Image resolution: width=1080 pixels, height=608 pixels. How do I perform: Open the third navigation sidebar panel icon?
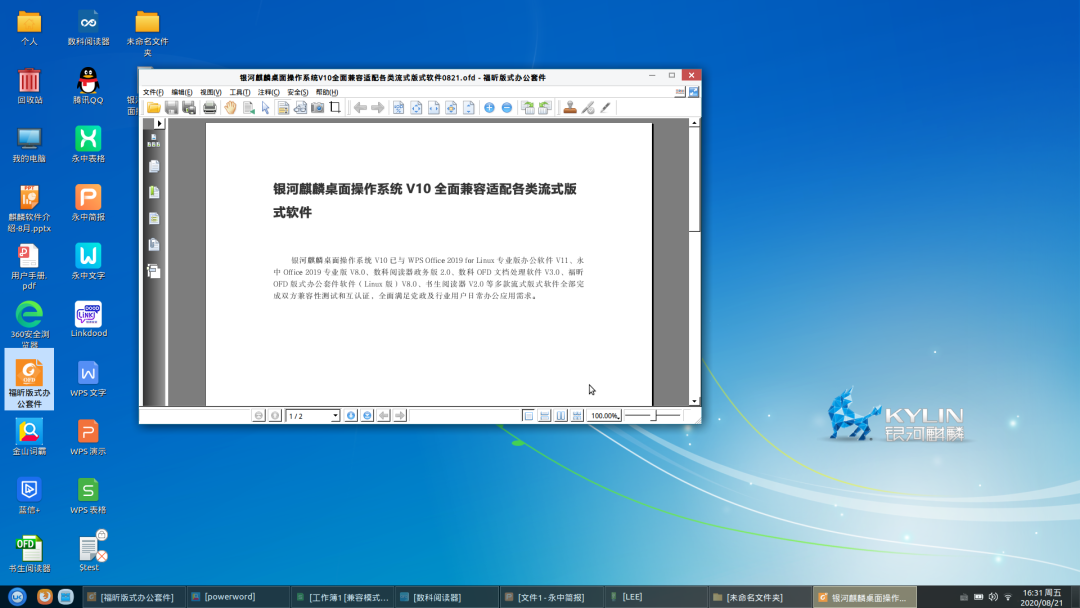click(x=154, y=193)
